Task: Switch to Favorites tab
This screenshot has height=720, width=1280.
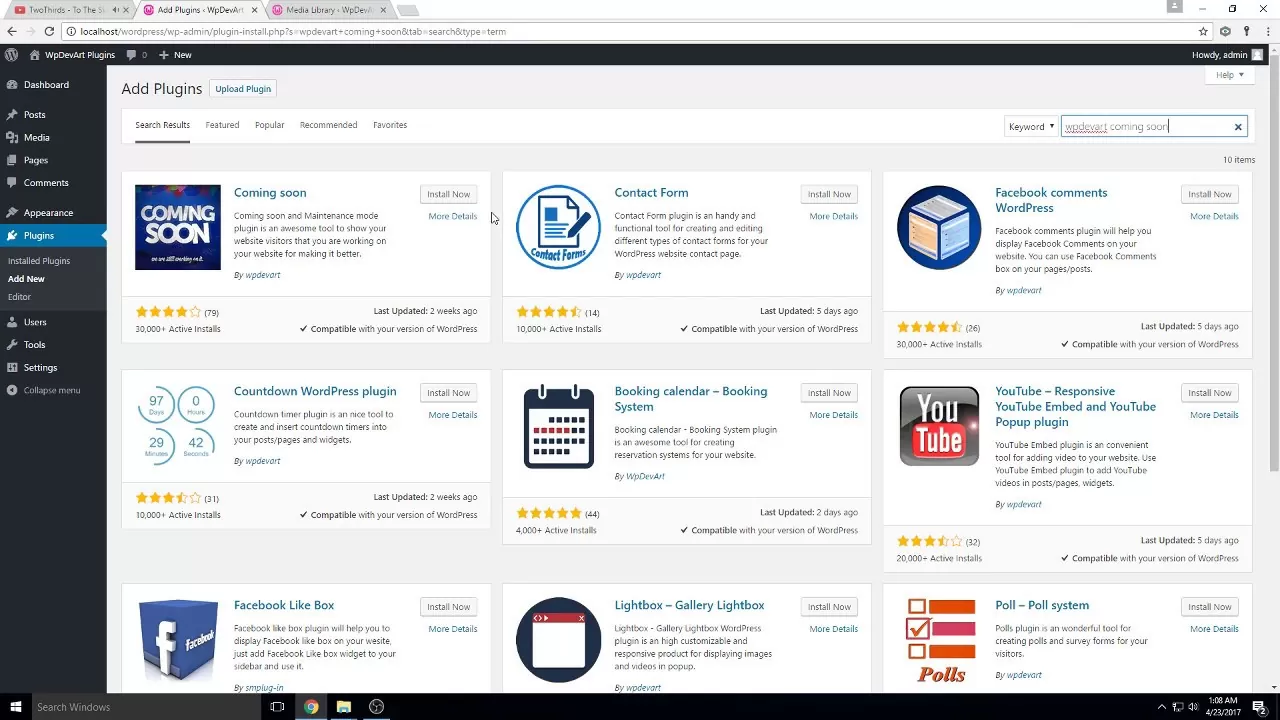Action: [x=390, y=125]
